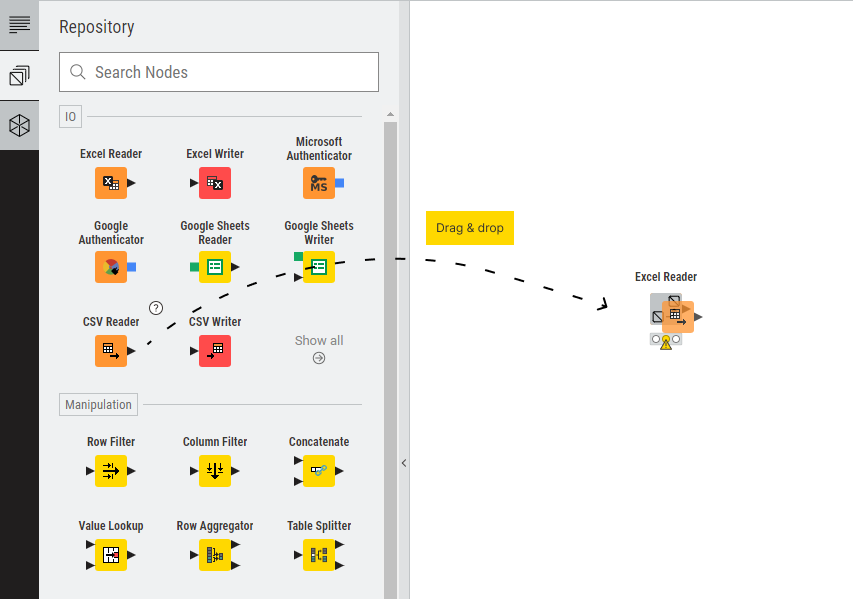Click the Value Lookup node icon
The height and width of the screenshot is (599, 853).
(x=111, y=555)
